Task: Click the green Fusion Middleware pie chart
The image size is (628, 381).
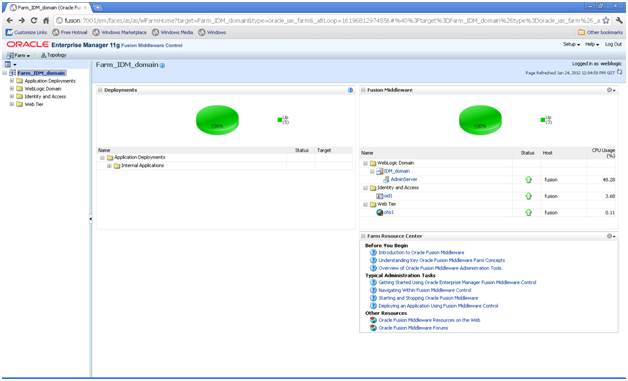Action: pyautogui.click(x=480, y=120)
